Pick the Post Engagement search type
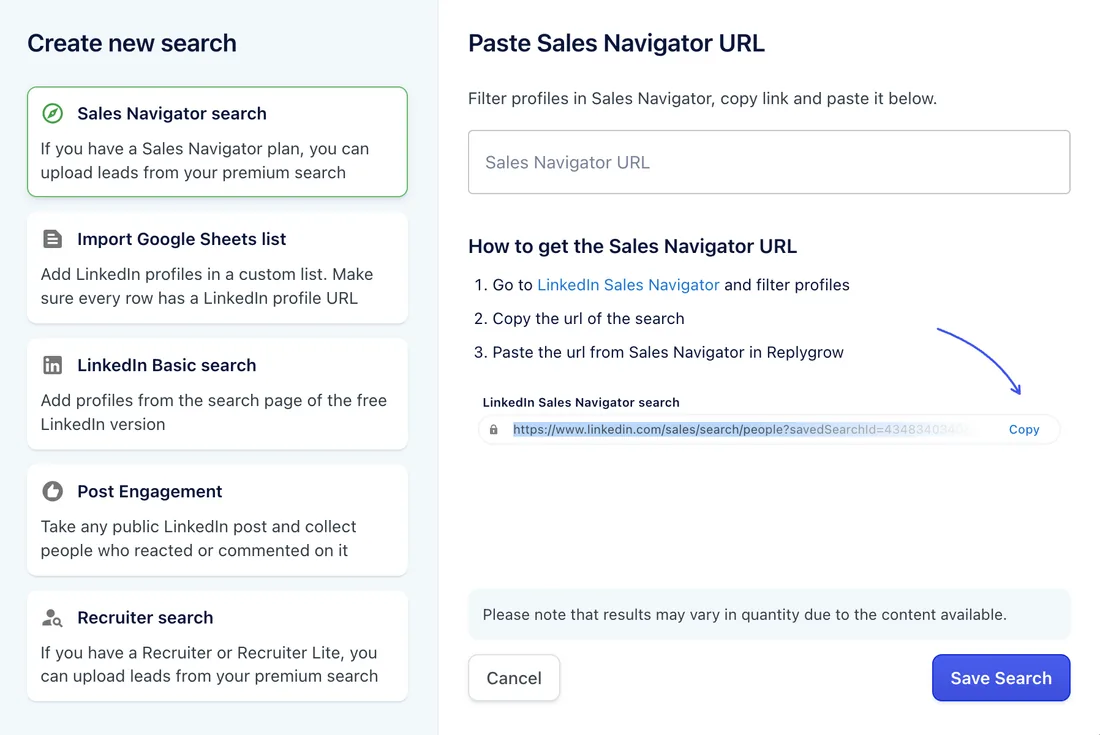The width and height of the screenshot is (1100, 735). [217, 520]
